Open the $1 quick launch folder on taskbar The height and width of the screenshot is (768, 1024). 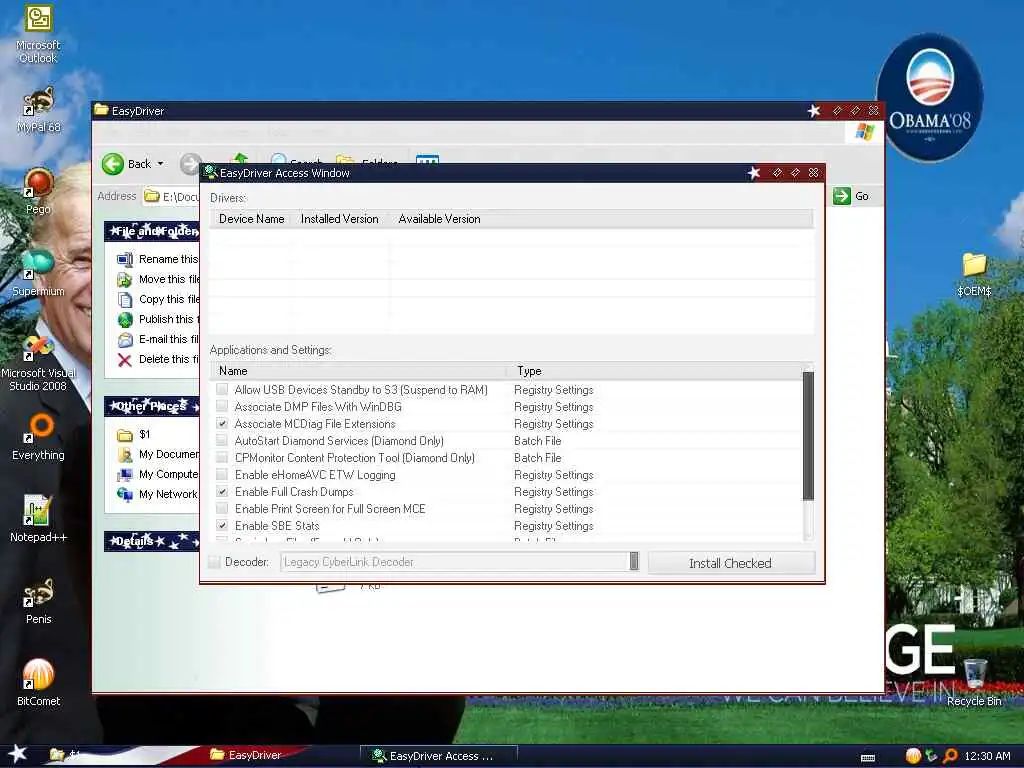[64, 755]
